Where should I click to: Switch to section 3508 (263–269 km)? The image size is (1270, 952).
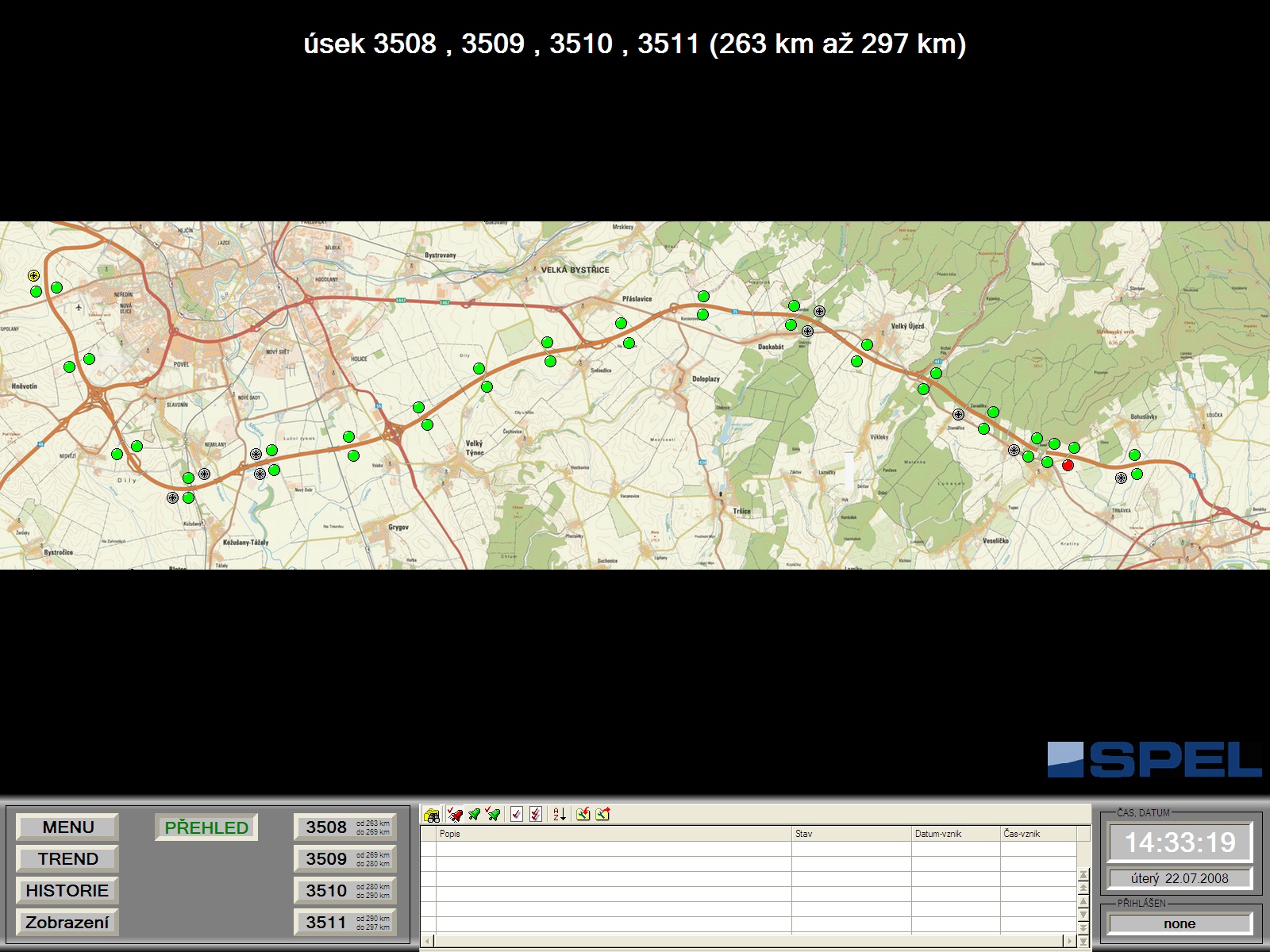pyautogui.click(x=345, y=827)
